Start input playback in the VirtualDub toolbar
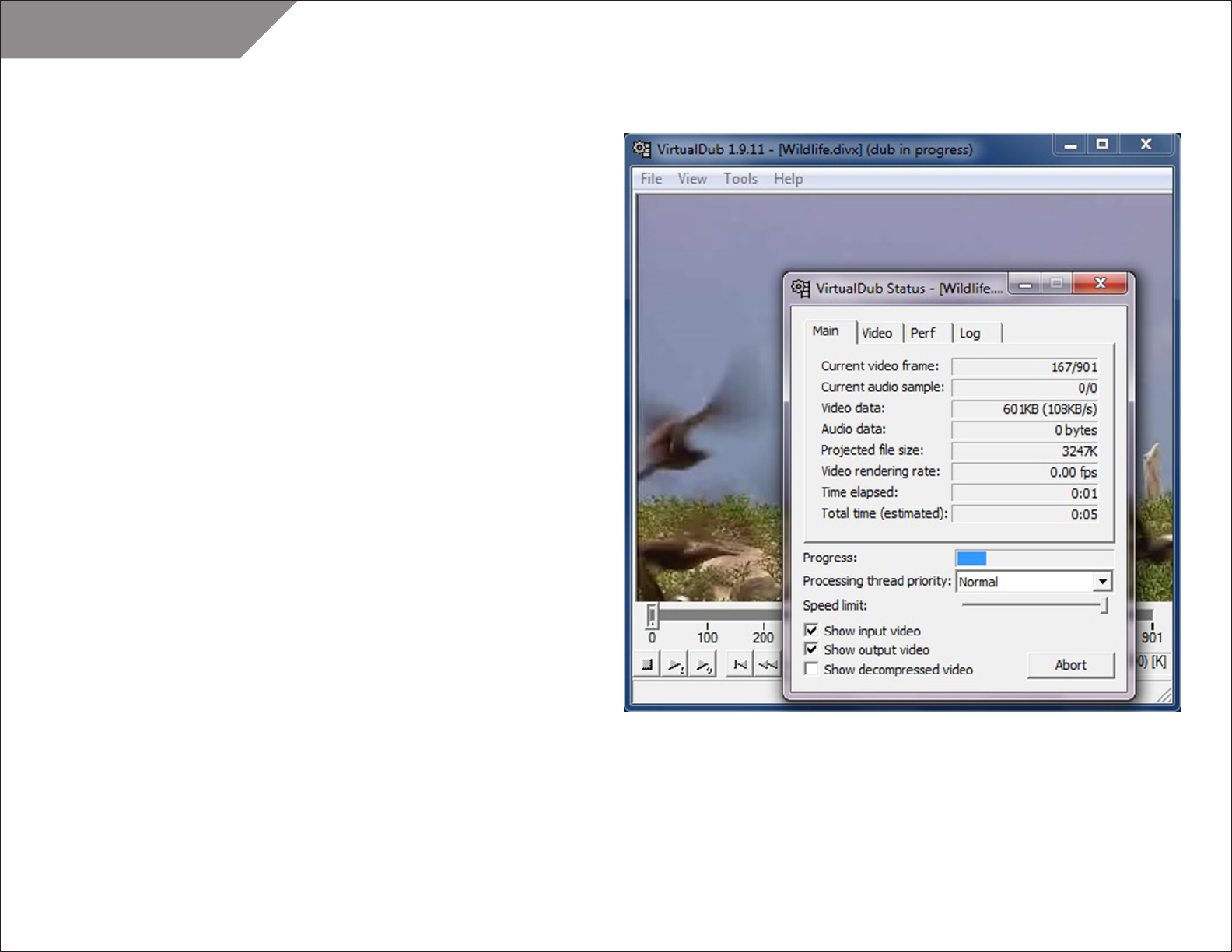The image size is (1232, 952). [675, 665]
